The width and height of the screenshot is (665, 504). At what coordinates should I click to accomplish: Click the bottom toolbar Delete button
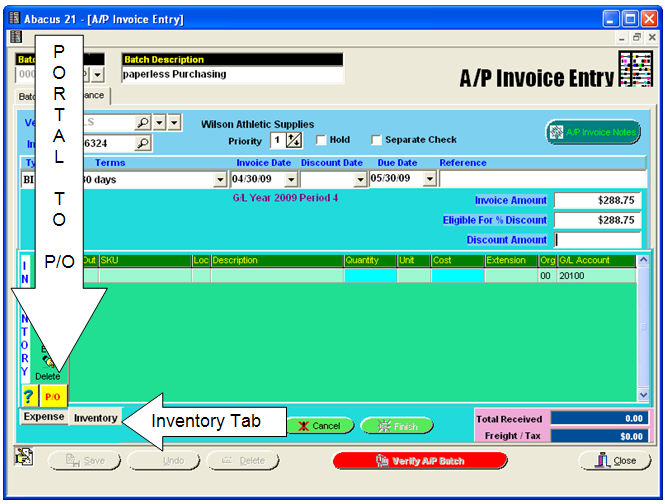coord(243,461)
